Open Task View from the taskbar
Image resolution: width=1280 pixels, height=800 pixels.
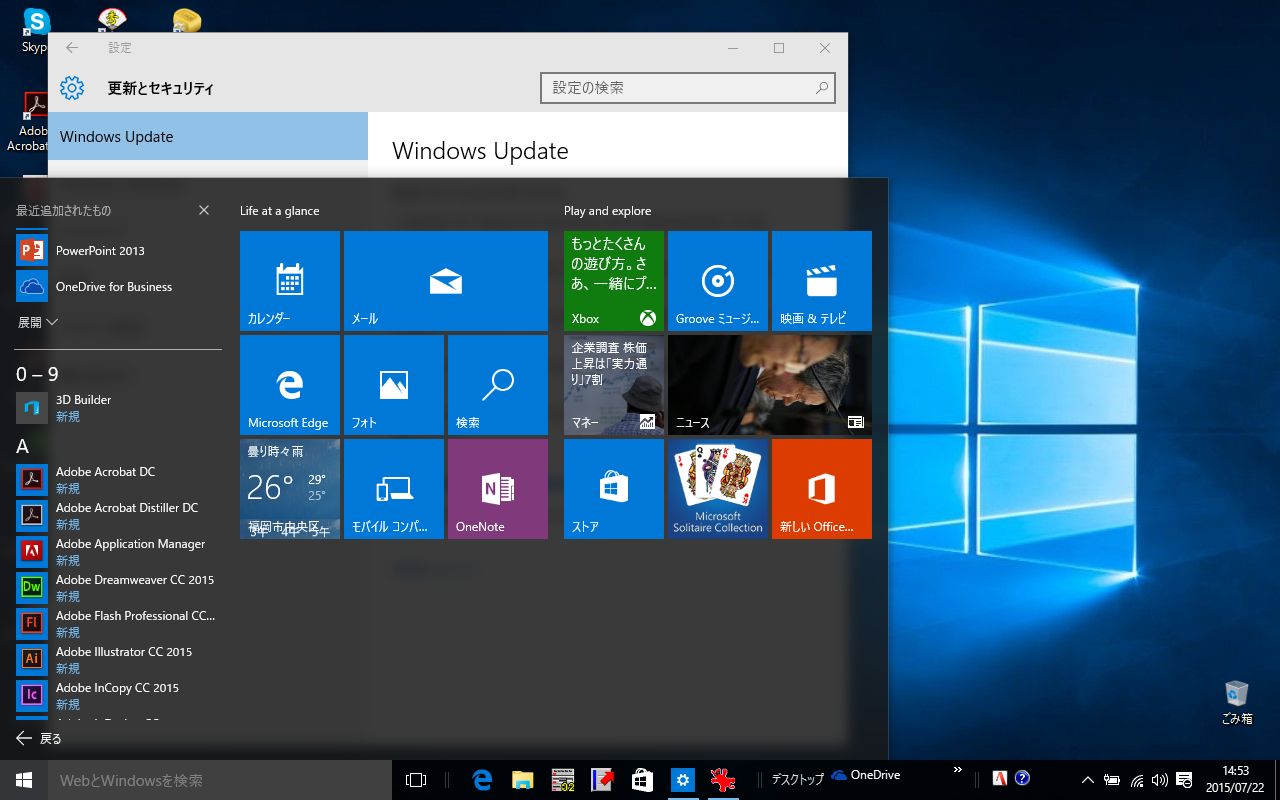[x=416, y=780]
